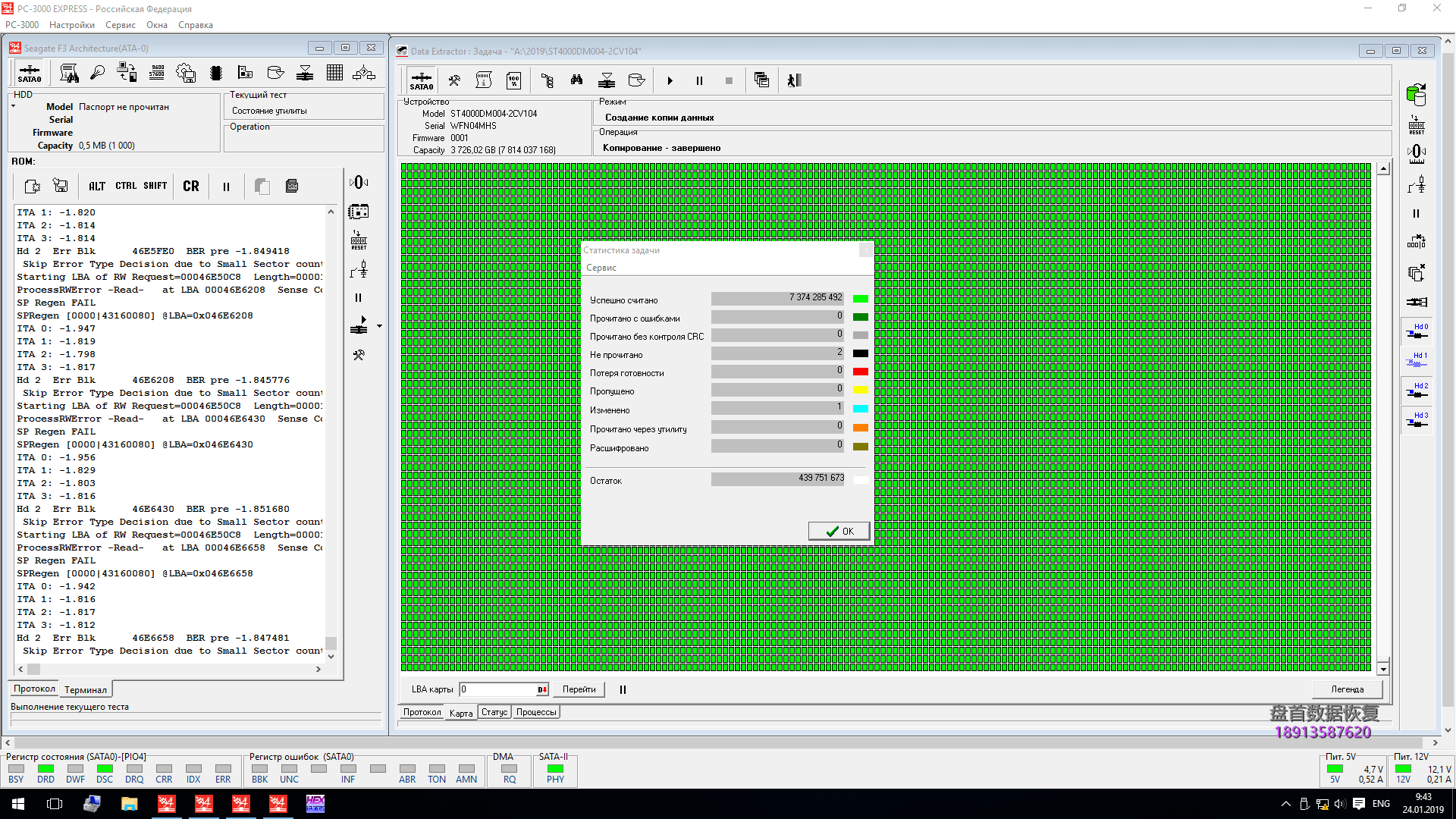Viewport: 1456px width, 819px height.
Task: Open the folder tree icon in Data Extractor
Action: pyautogui.click(x=547, y=80)
